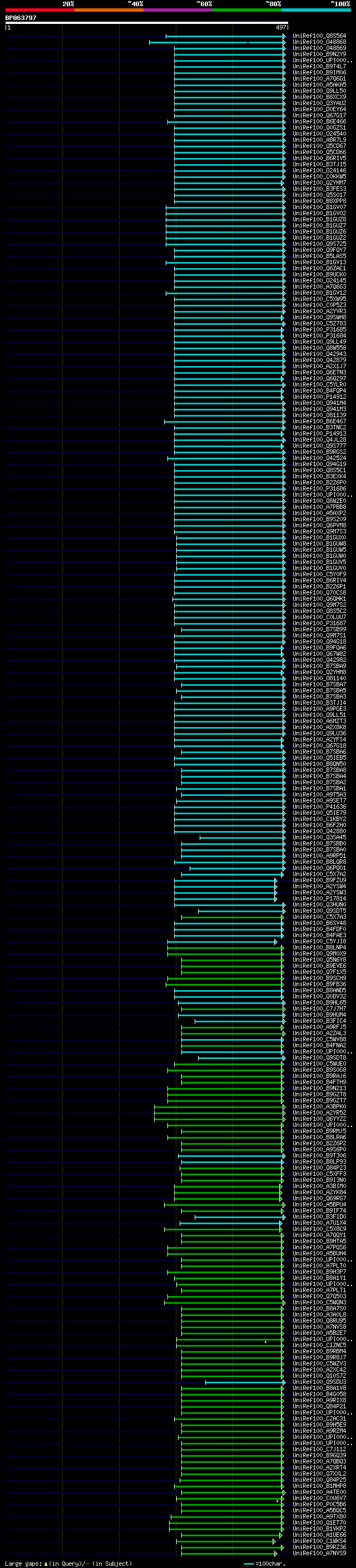Select the UniRef100_P0C5B6 label
The height and width of the screenshot is (1568, 356).
pyautogui.click(x=319, y=1505)
